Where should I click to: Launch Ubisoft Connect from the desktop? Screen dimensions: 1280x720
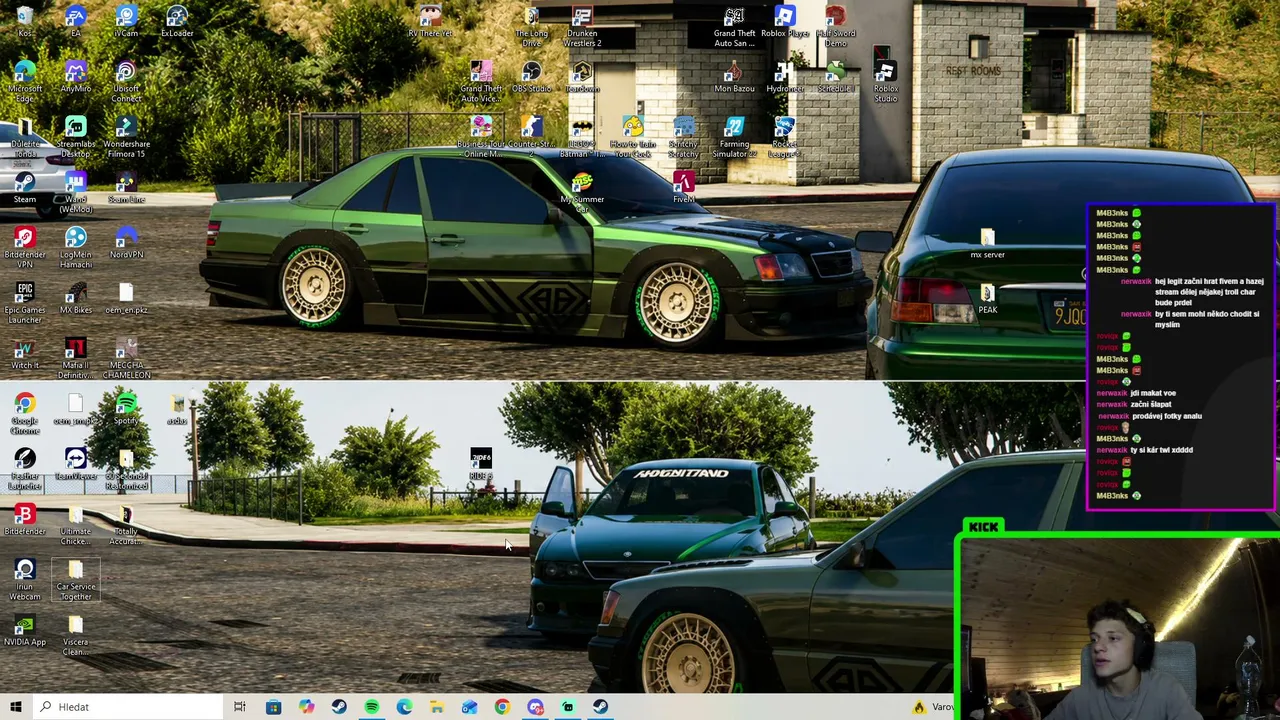(x=126, y=82)
